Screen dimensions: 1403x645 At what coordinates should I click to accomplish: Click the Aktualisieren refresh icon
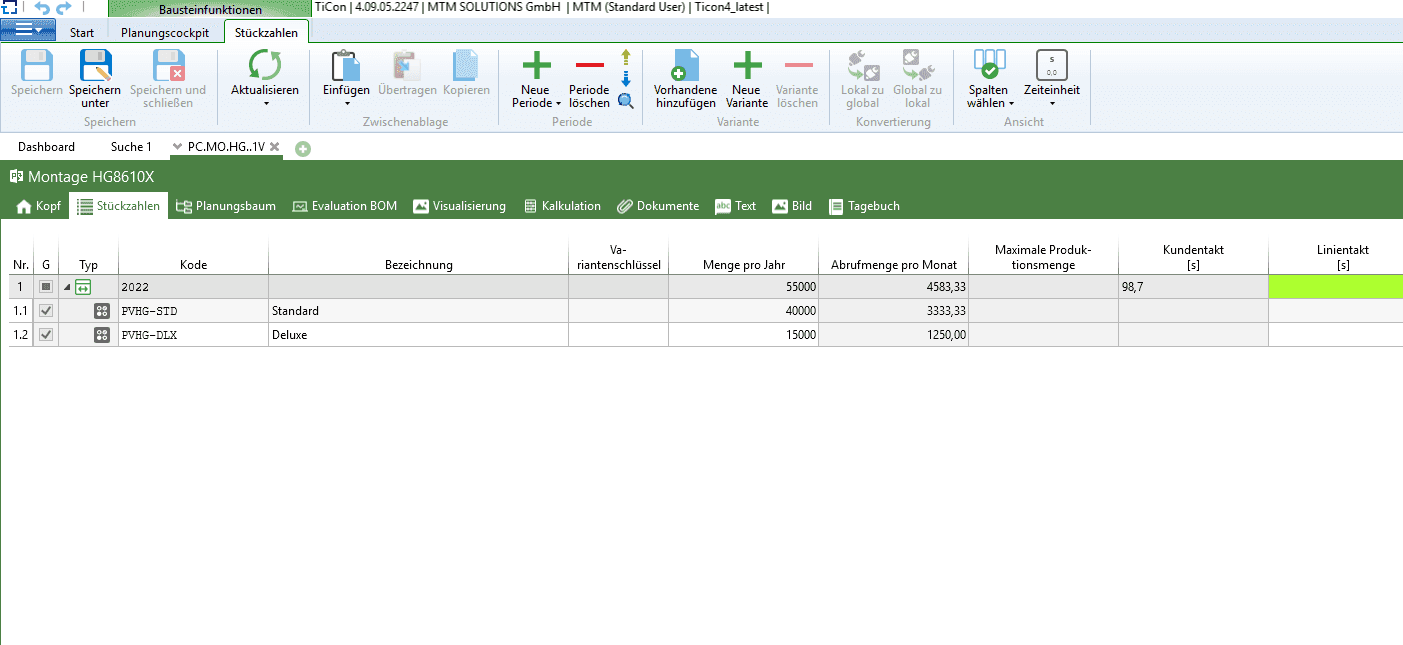tap(264, 66)
